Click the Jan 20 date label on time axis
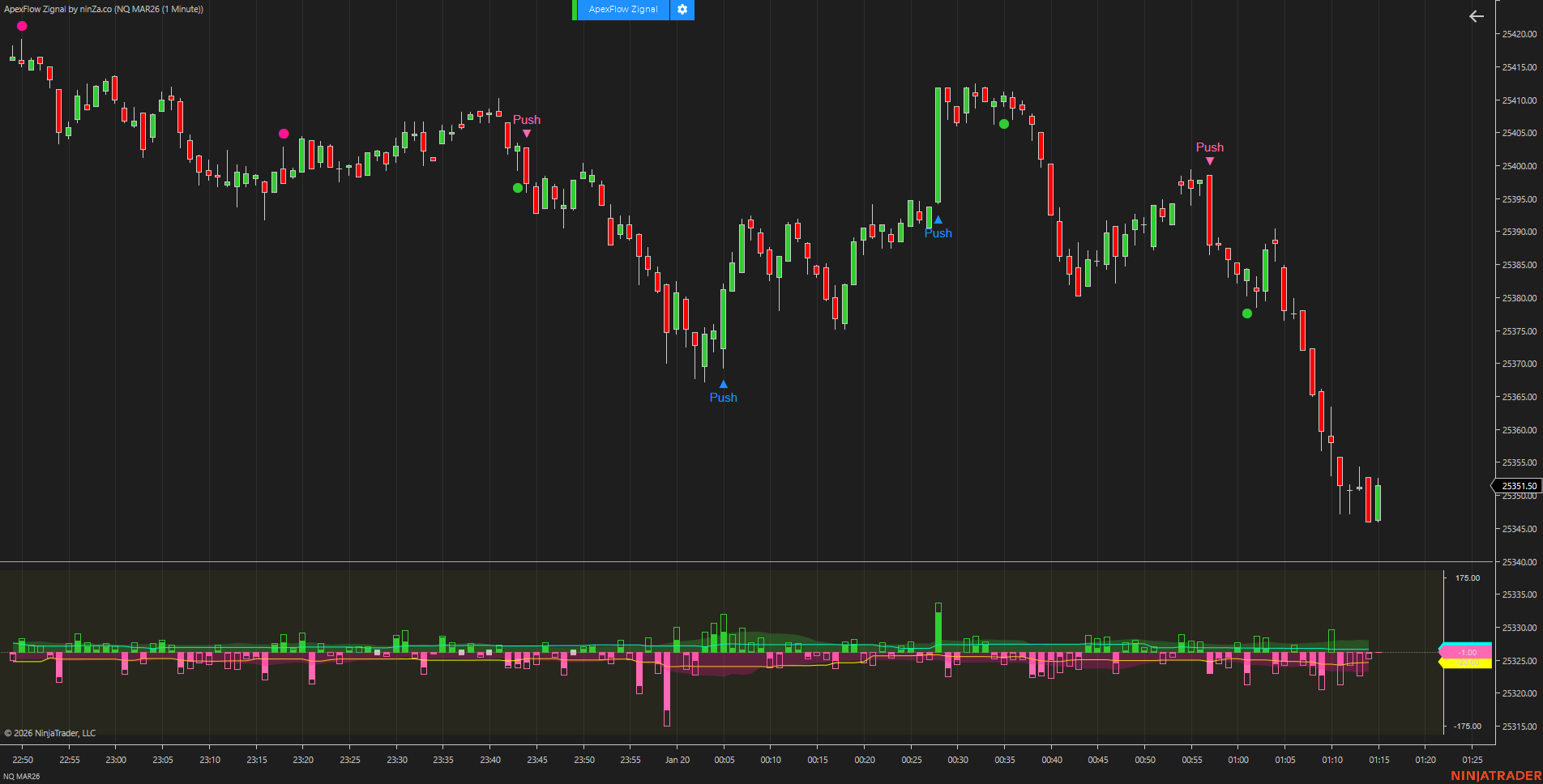Image resolution: width=1543 pixels, height=784 pixels. click(677, 760)
